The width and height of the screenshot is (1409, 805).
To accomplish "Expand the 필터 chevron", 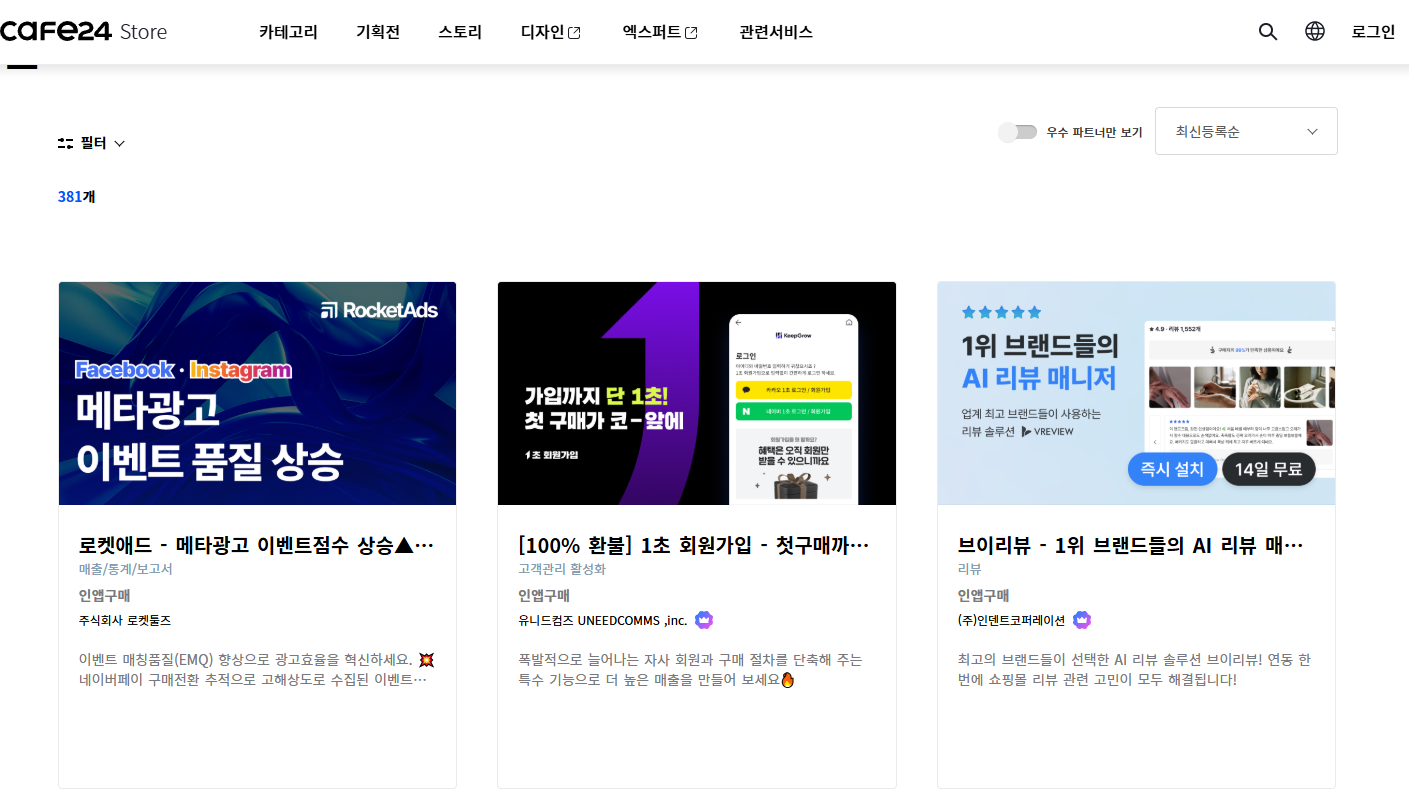I will (x=120, y=143).
